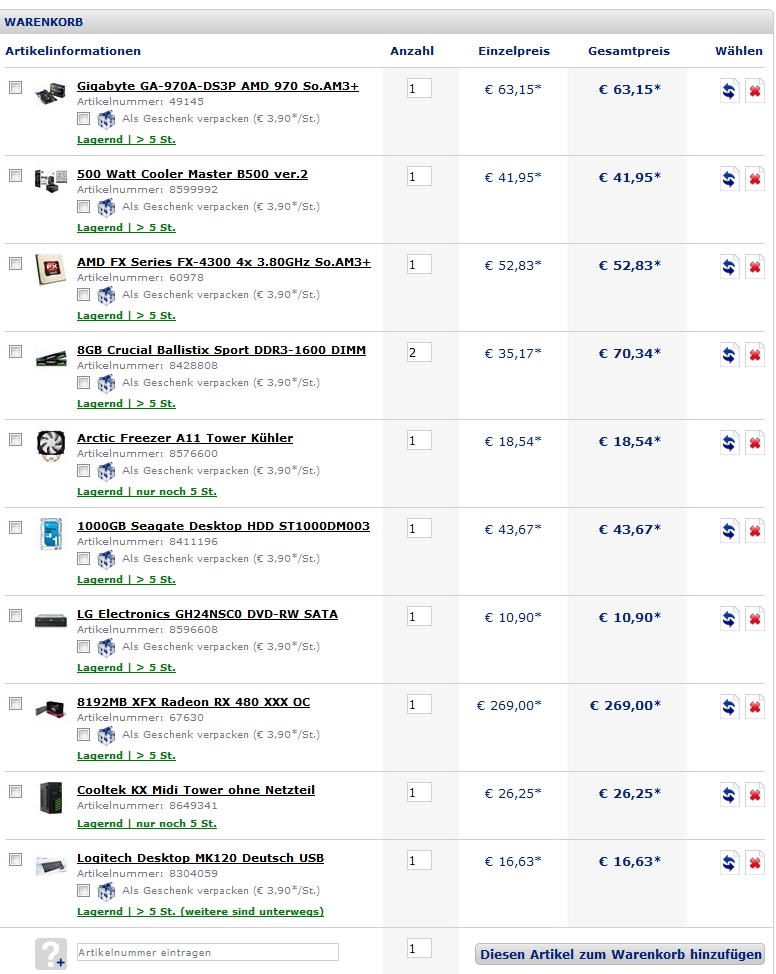This screenshot has width=776, height=974.
Task: Remove XFX Radeon RX 480 from cart
Action: (755, 707)
